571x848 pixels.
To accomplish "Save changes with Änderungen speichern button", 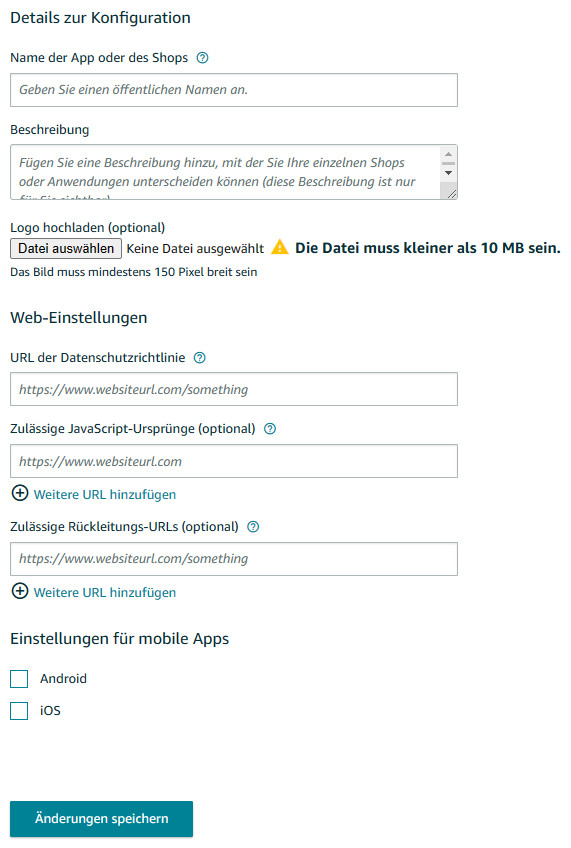I will tap(102, 819).
